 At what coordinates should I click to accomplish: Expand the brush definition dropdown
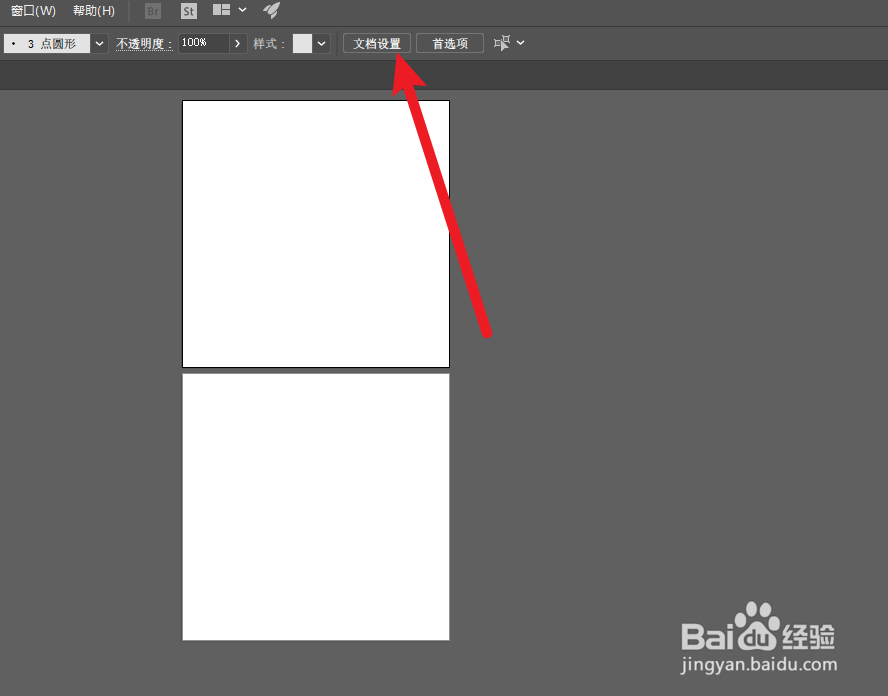click(99, 44)
